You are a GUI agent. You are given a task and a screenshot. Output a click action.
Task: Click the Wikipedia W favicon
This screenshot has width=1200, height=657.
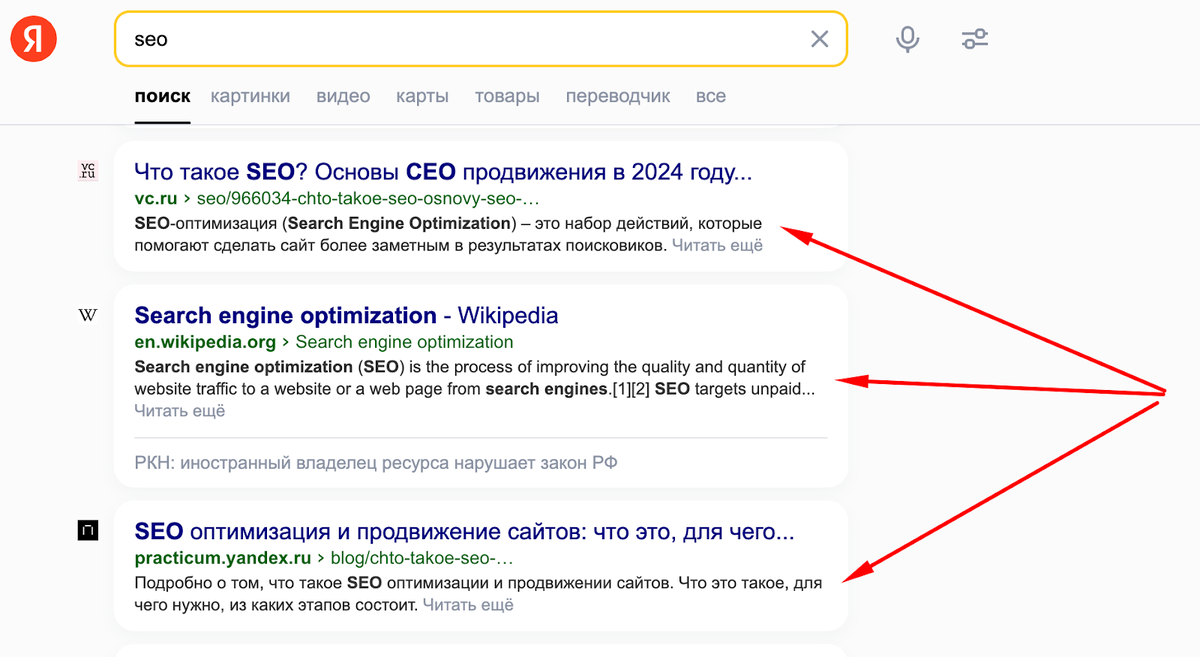pyautogui.click(x=88, y=316)
